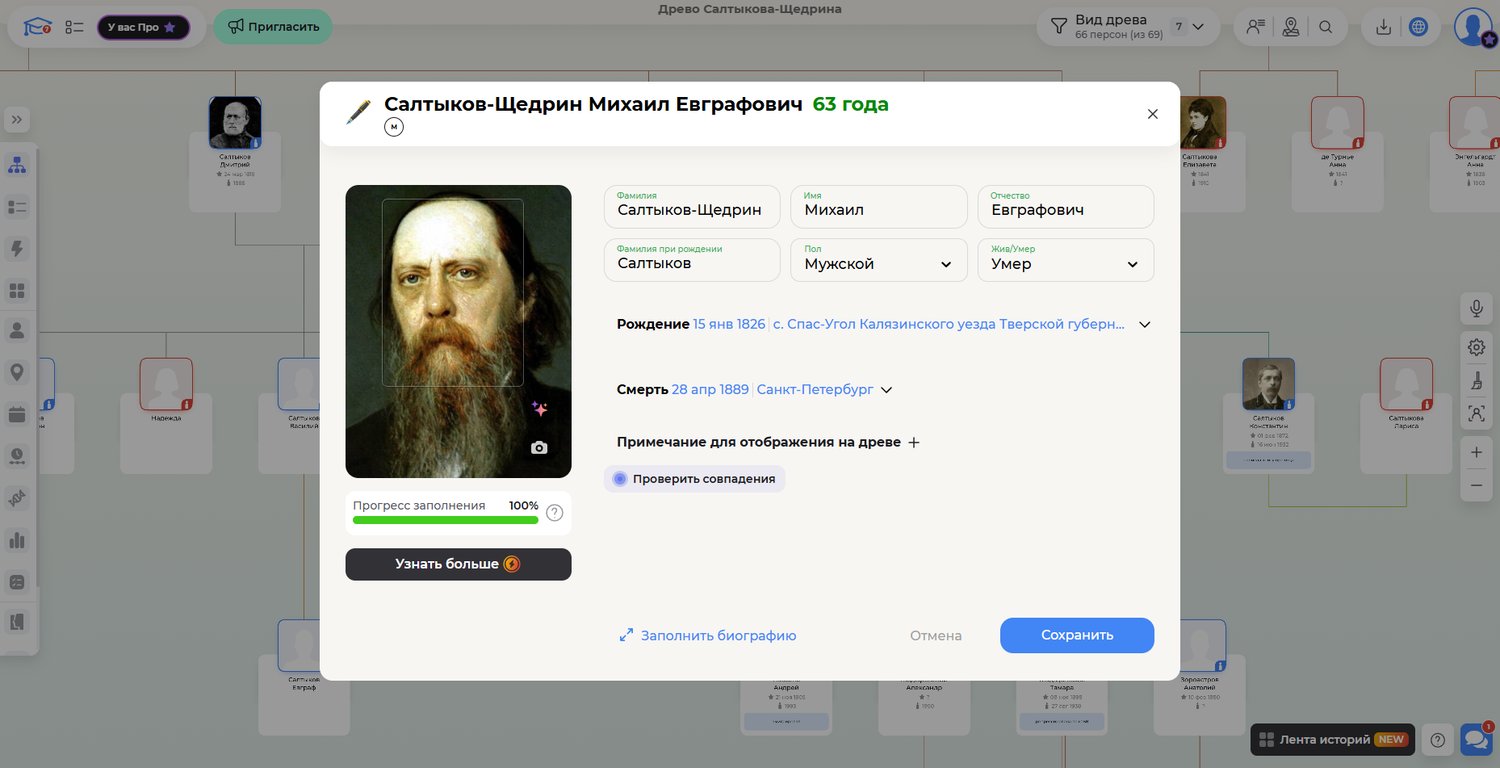Open tree settings gear icon
Screen dimensions: 1500x768
coord(1476,347)
